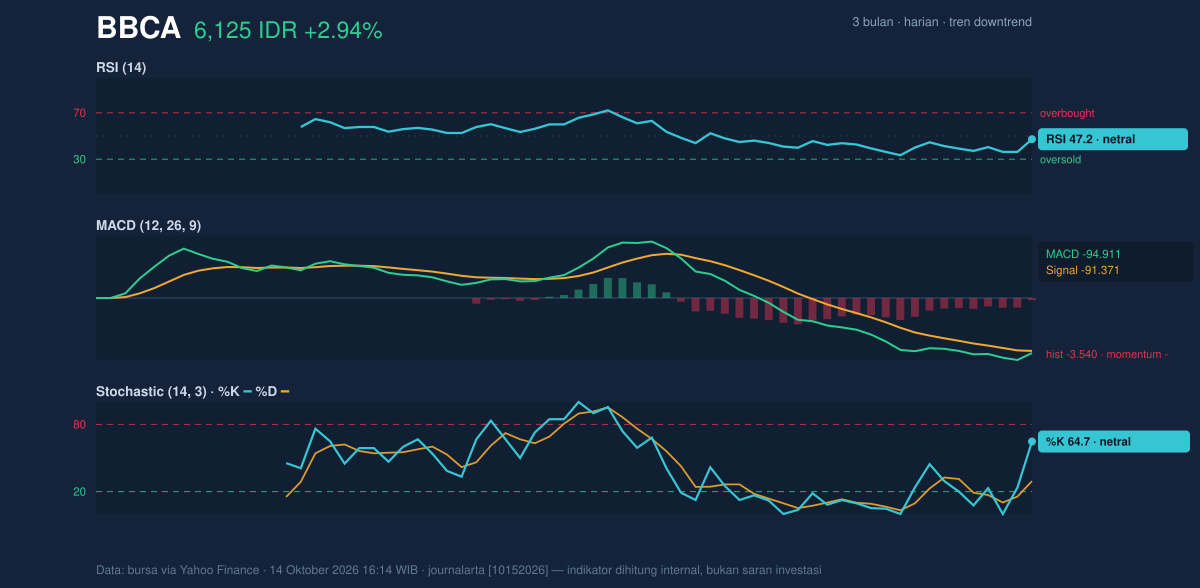Click the %K 64.7 · netral badge
This screenshot has height=588, width=1200.
point(1114,441)
